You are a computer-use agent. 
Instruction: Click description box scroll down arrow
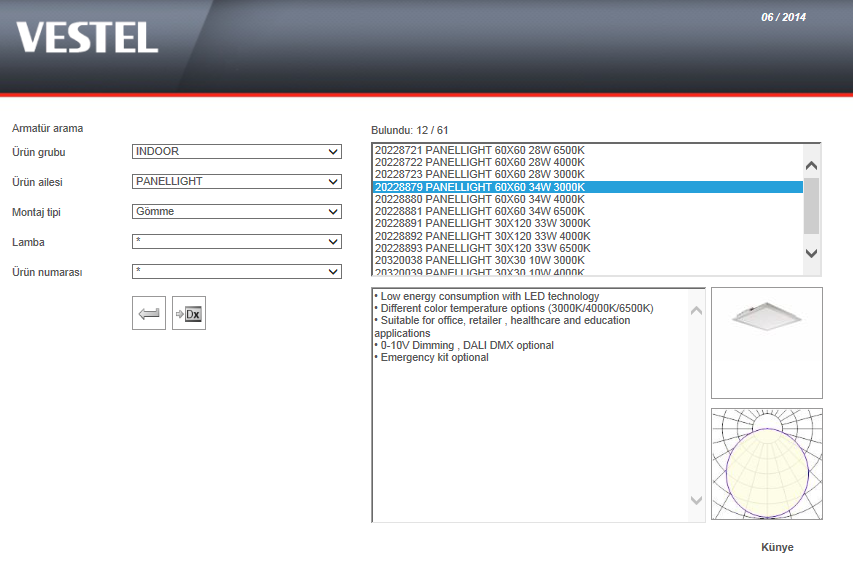click(x=696, y=500)
